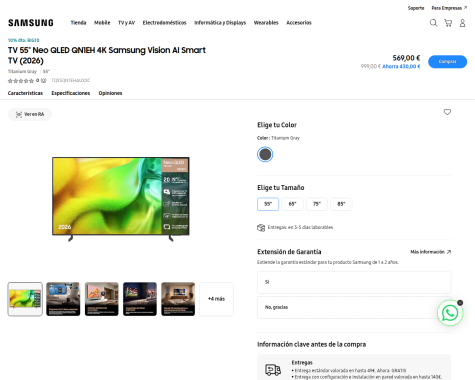Click the main TV product image

coord(121,199)
